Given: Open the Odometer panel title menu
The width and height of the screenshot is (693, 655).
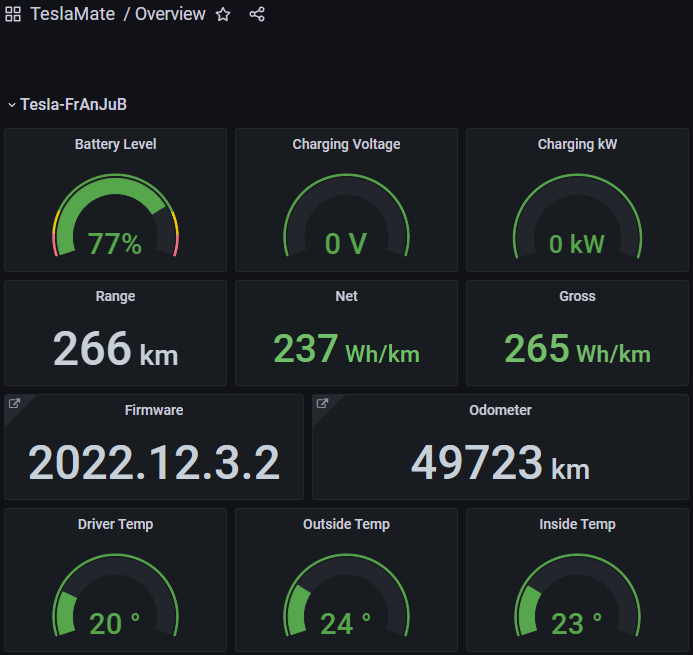Looking at the screenshot, I should (500, 410).
